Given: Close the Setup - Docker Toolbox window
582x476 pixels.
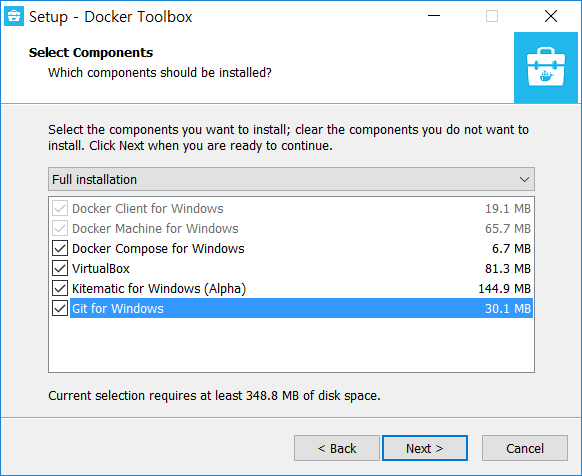Looking at the screenshot, I should pyautogui.click(x=551, y=16).
